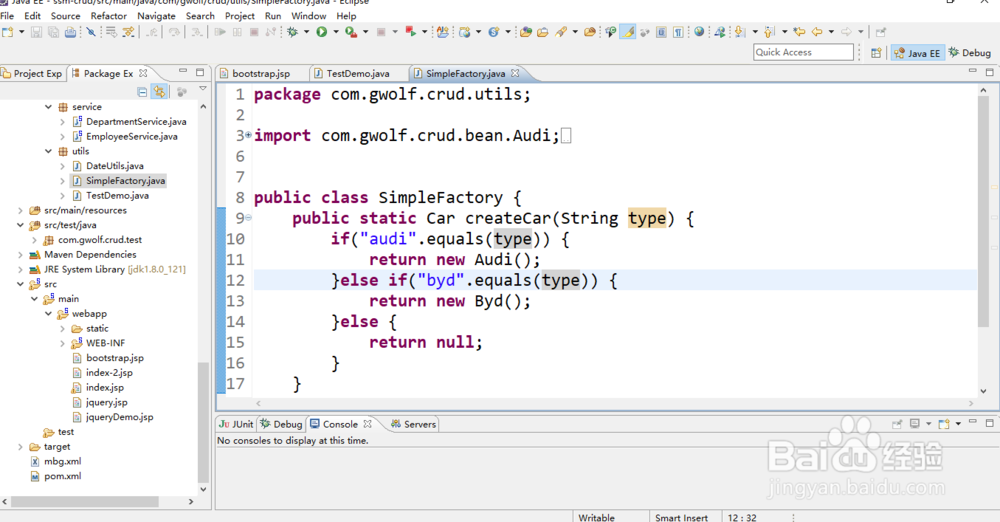This screenshot has height=522, width=1000.
Task: Minimize the Package Explorer panel
Action: coord(183,71)
